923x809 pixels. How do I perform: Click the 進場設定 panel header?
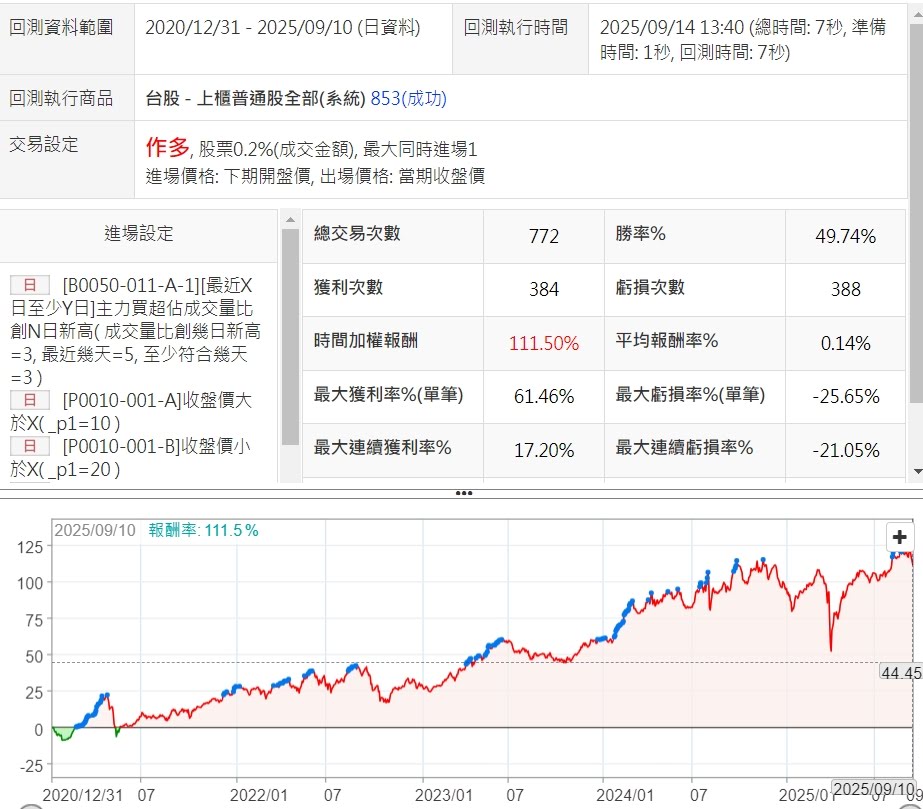(x=139, y=234)
